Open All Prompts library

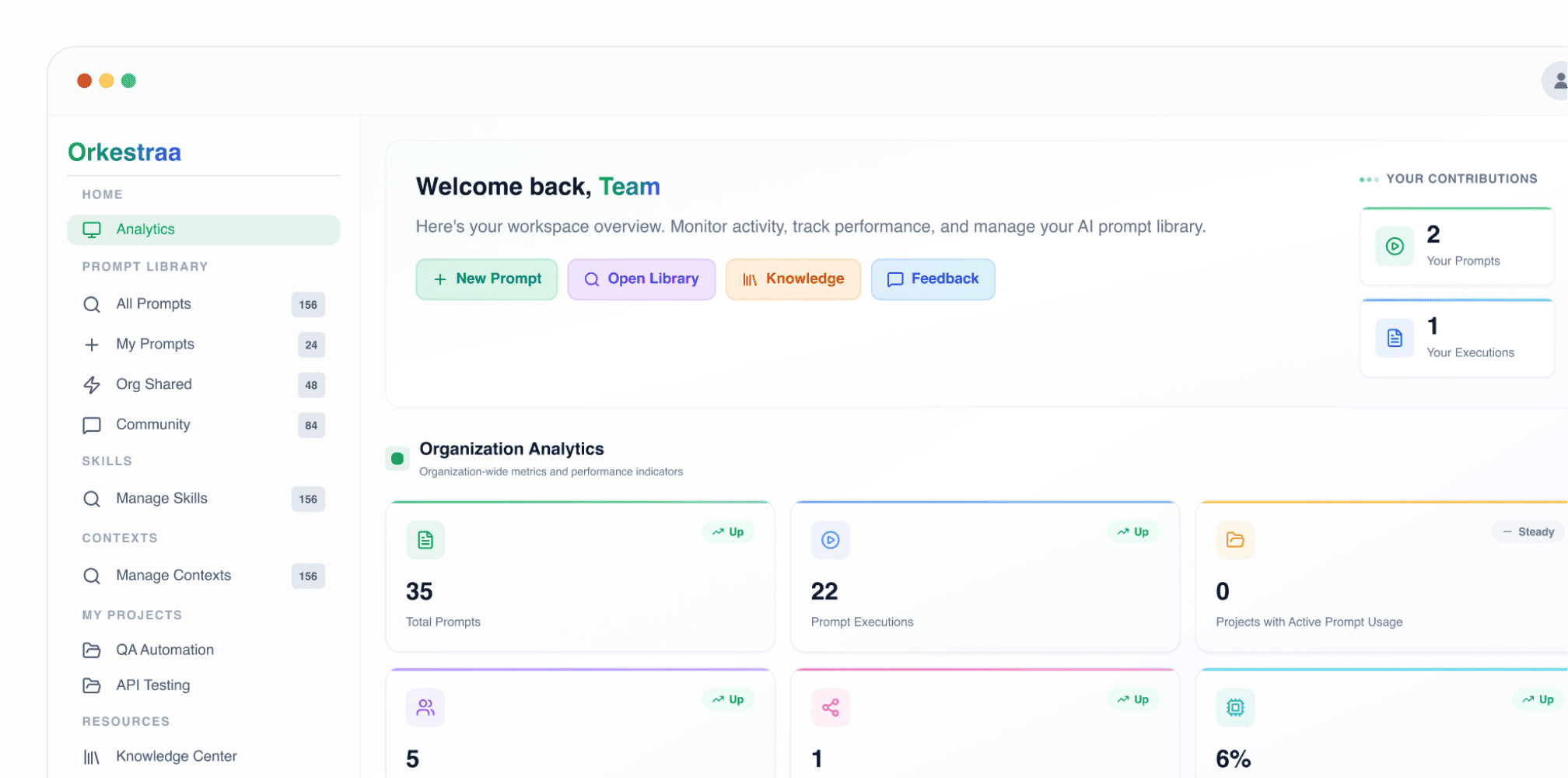(x=203, y=304)
